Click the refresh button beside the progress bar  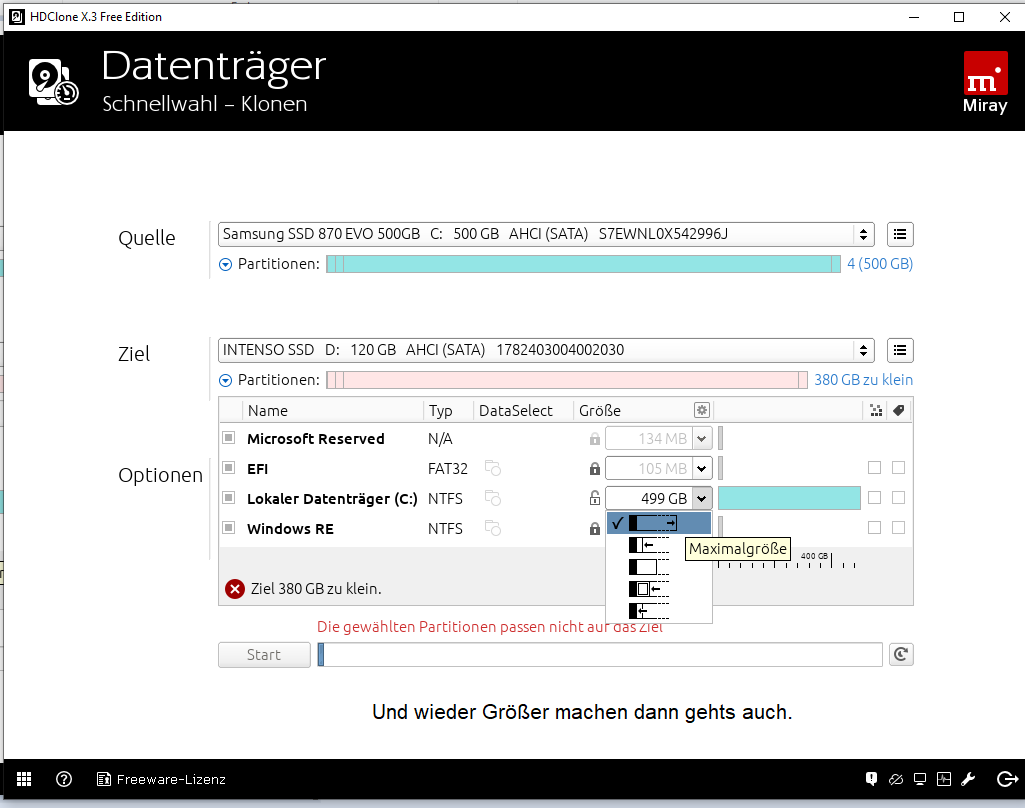tap(901, 654)
